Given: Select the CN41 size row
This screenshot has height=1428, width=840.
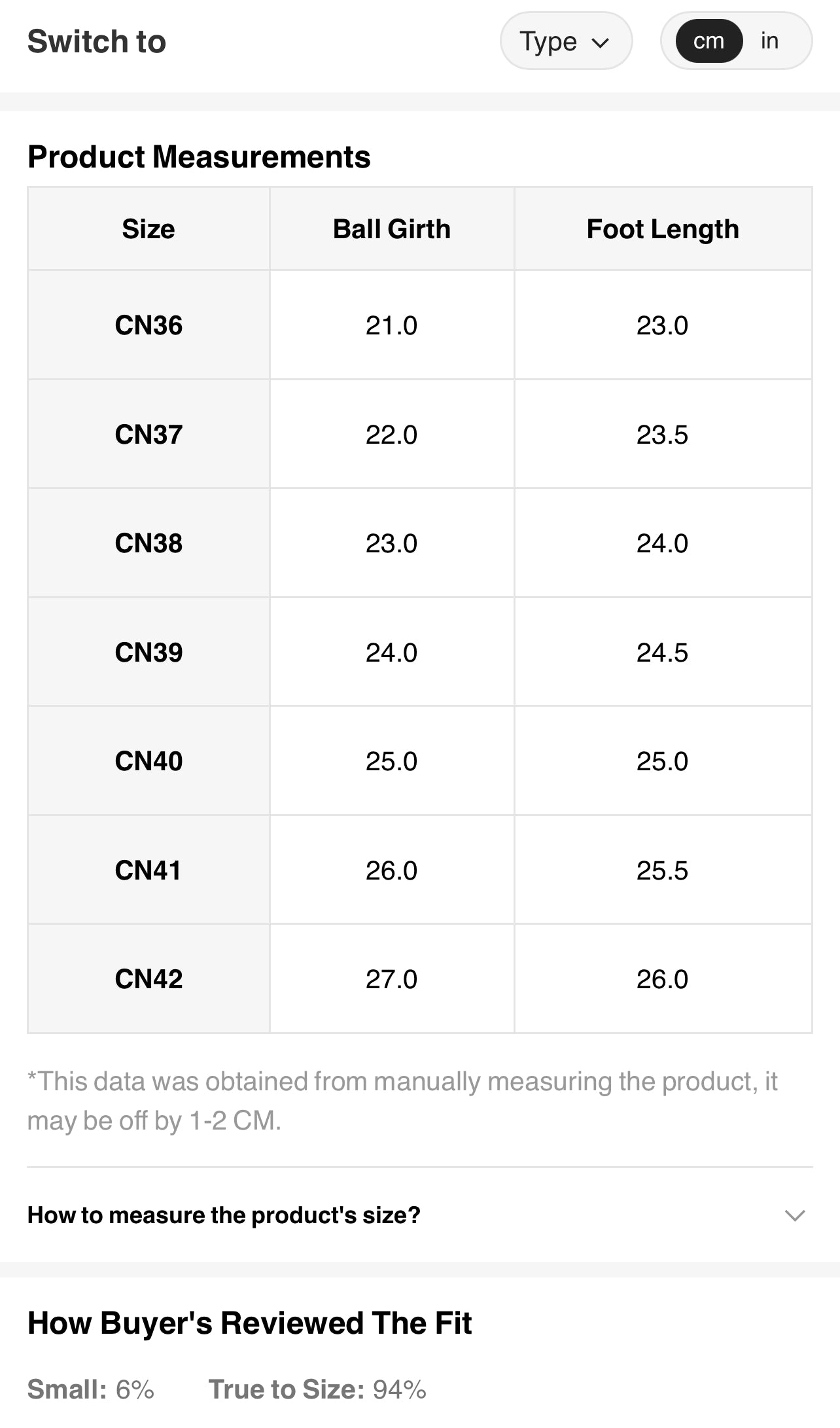Looking at the screenshot, I should [x=149, y=870].
